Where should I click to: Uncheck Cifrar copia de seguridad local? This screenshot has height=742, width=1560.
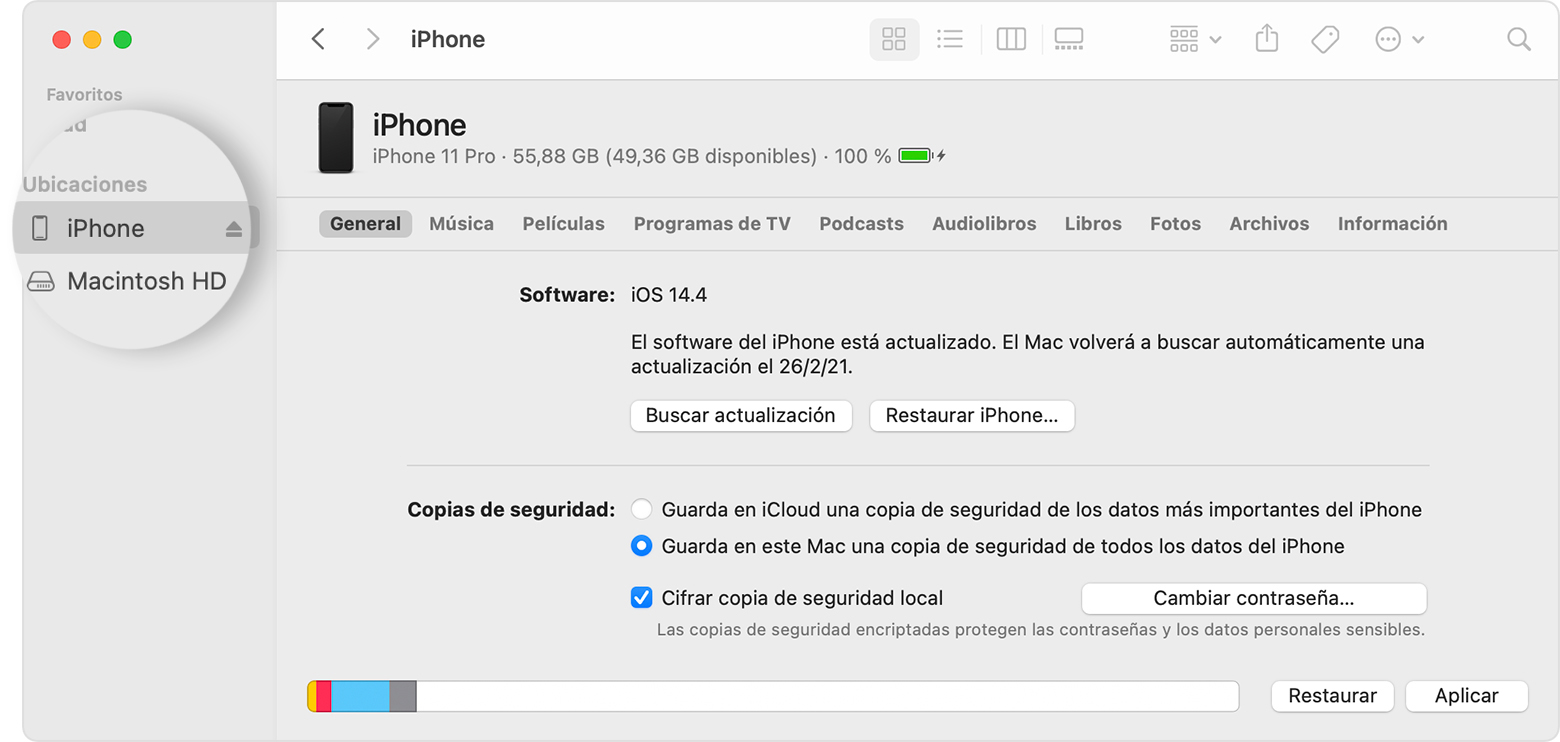click(x=642, y=598)
